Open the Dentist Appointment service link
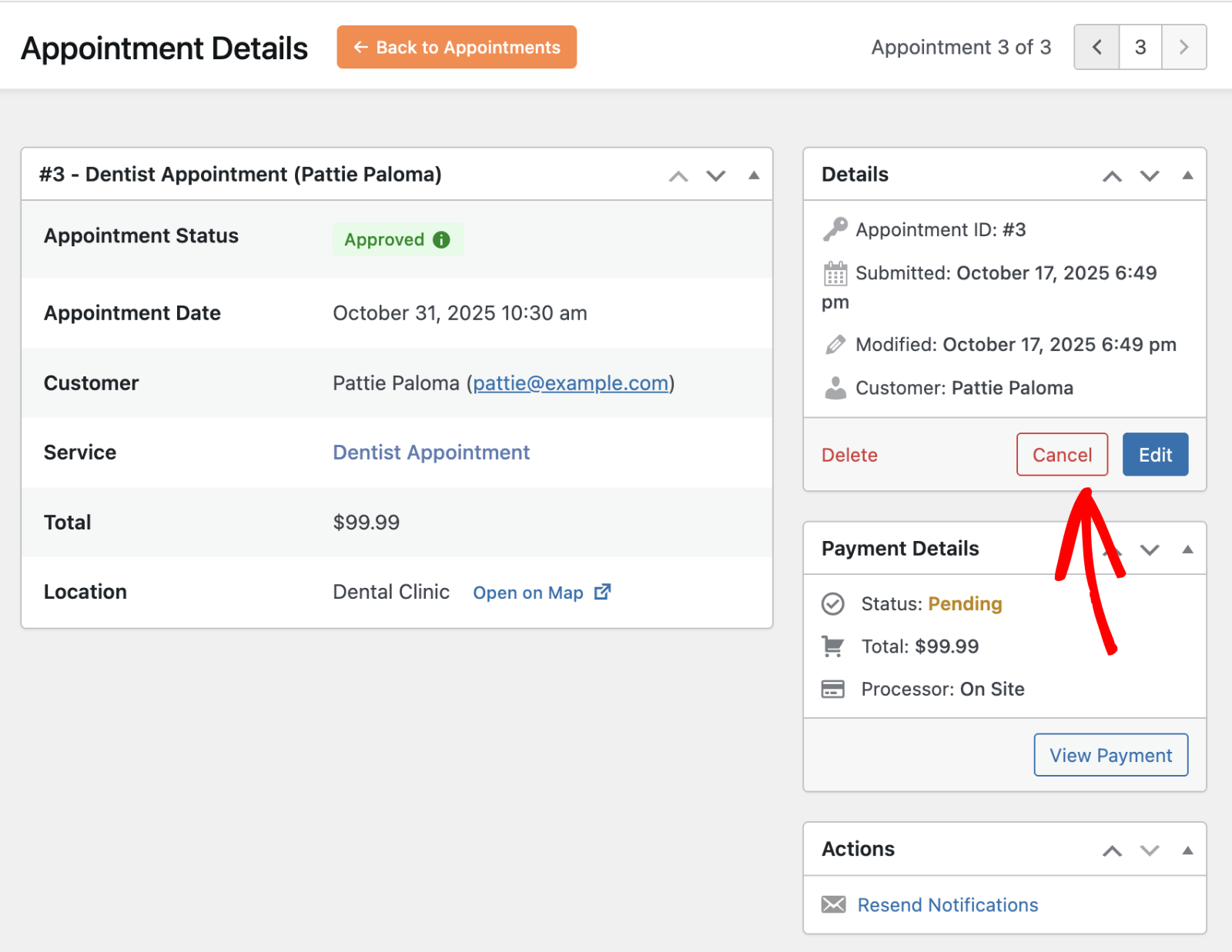 click(430, 453)
